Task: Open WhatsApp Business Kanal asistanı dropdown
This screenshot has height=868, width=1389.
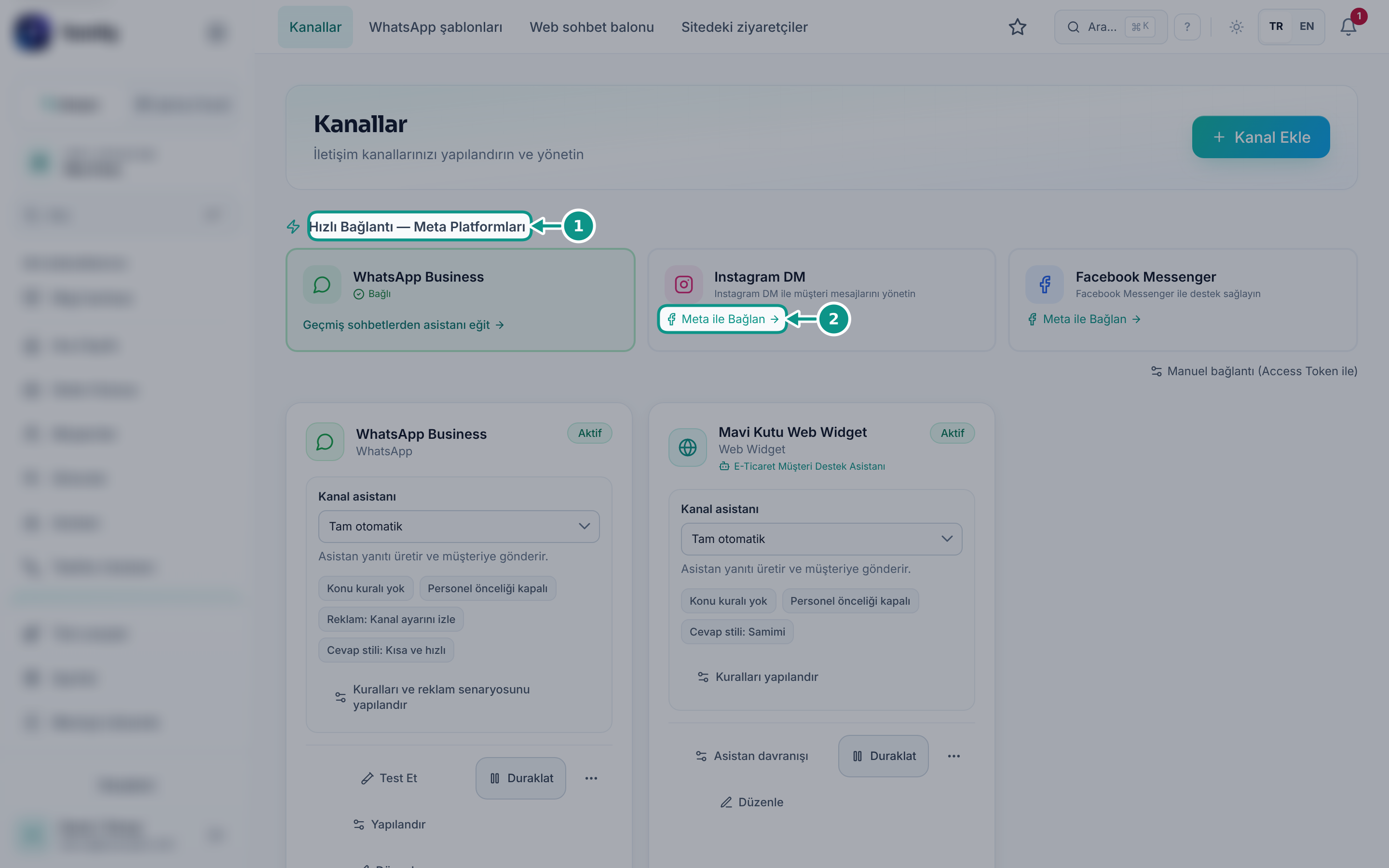Action: [x=459, y=527]
